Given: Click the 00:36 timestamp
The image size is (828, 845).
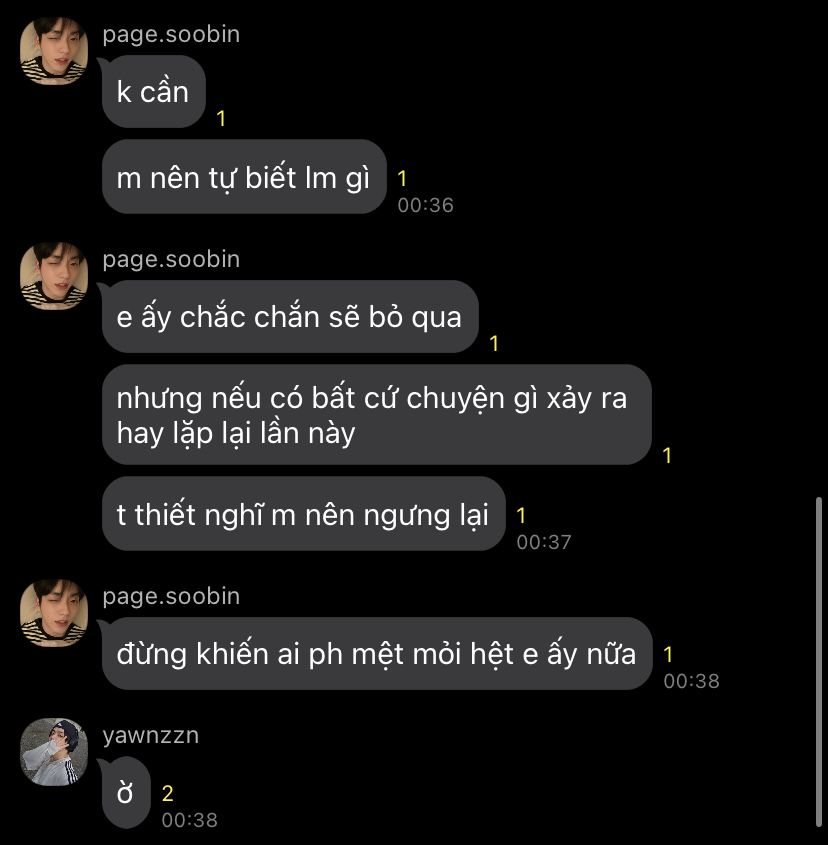Looking at the screenshot, I should (425, 205).
